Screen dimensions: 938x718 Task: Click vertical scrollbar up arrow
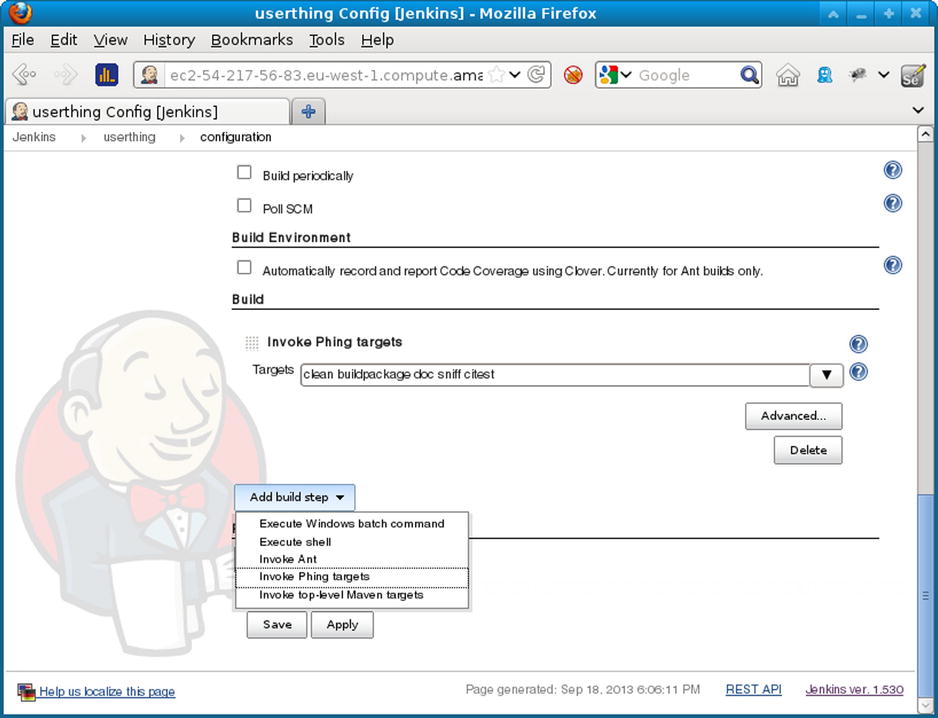[x=925, y=135]
